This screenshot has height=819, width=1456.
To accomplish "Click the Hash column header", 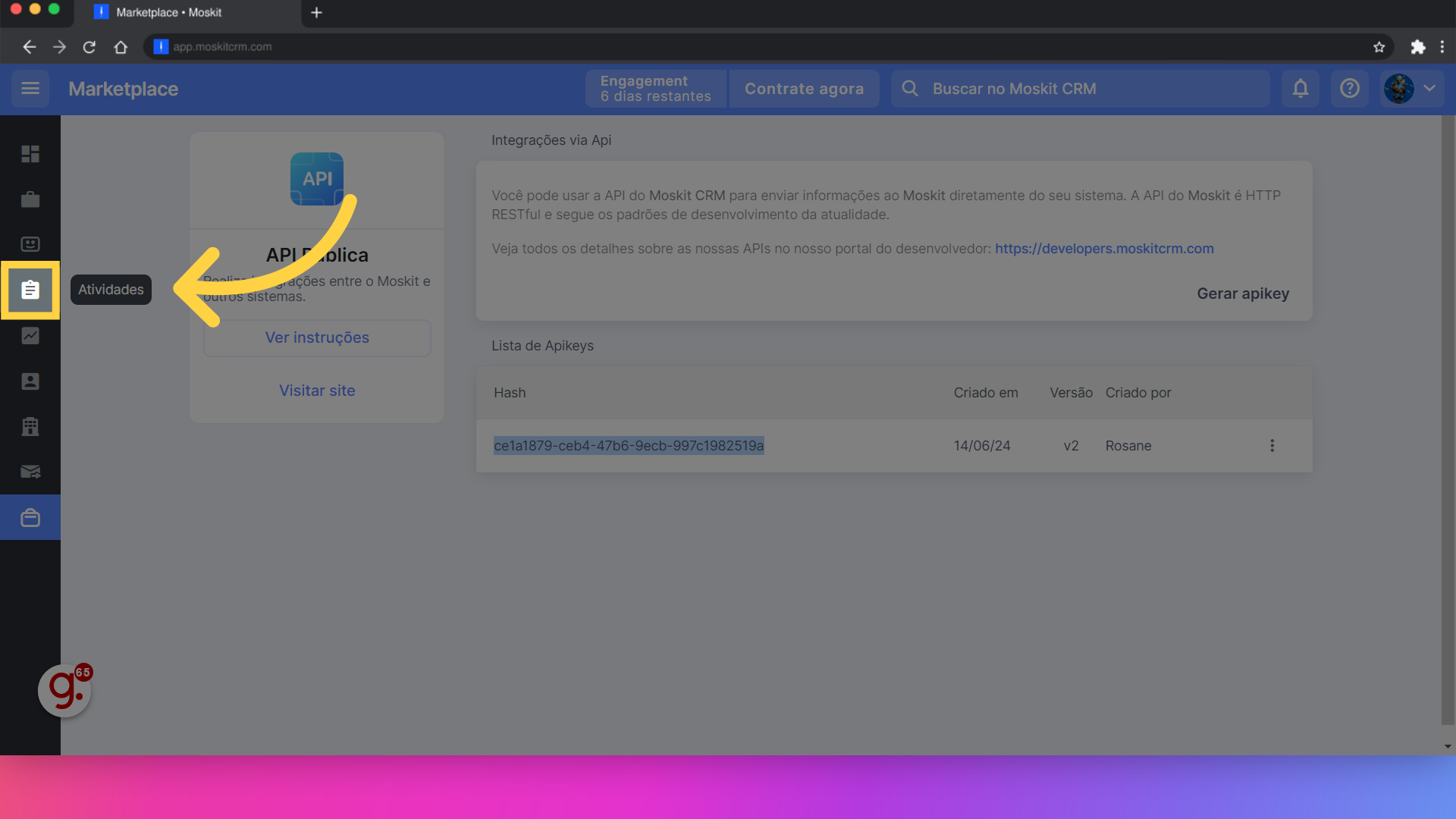I will 510,393.
